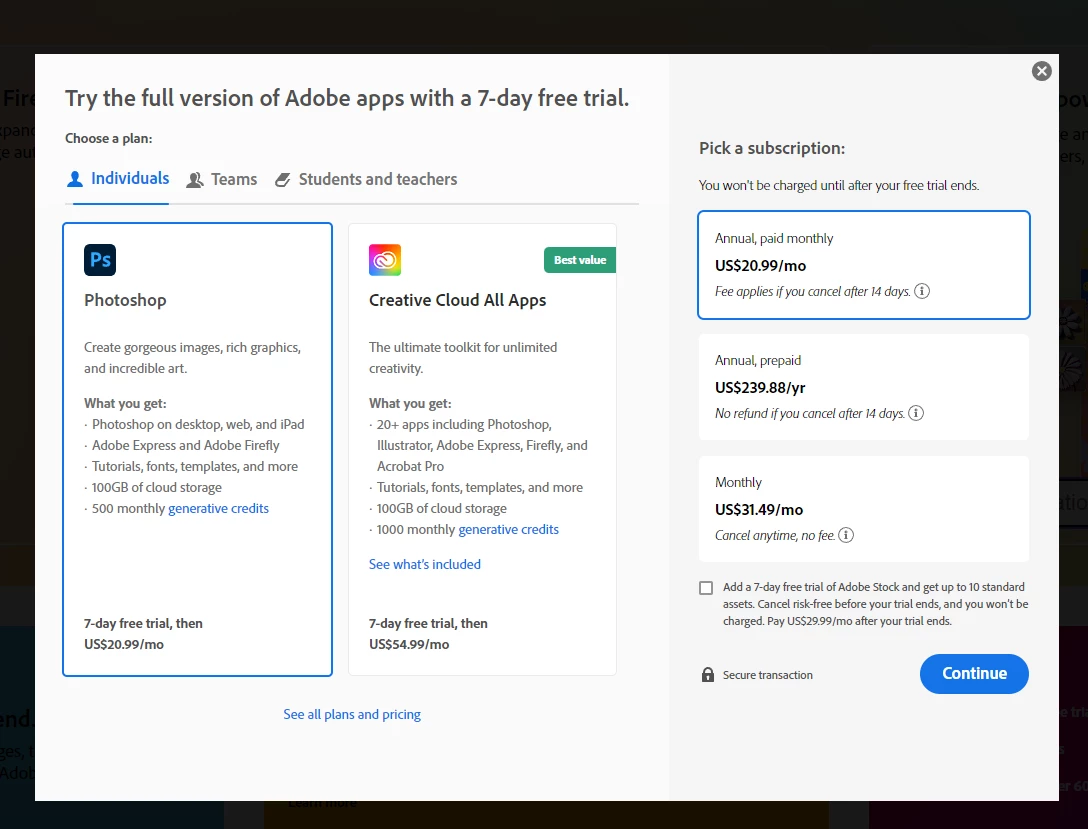Open See all plans and pricing link

tap(352, 715)
